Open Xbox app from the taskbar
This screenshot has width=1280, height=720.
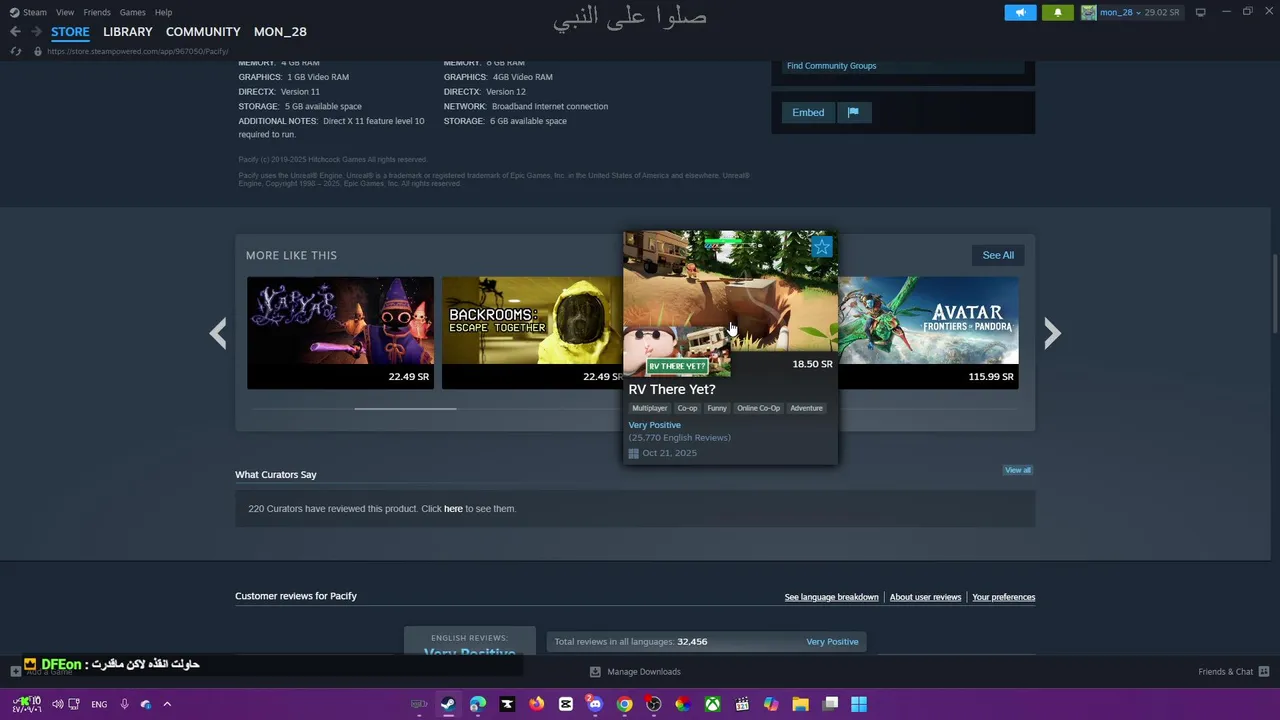pyautogui.click(x=712, y=704)
